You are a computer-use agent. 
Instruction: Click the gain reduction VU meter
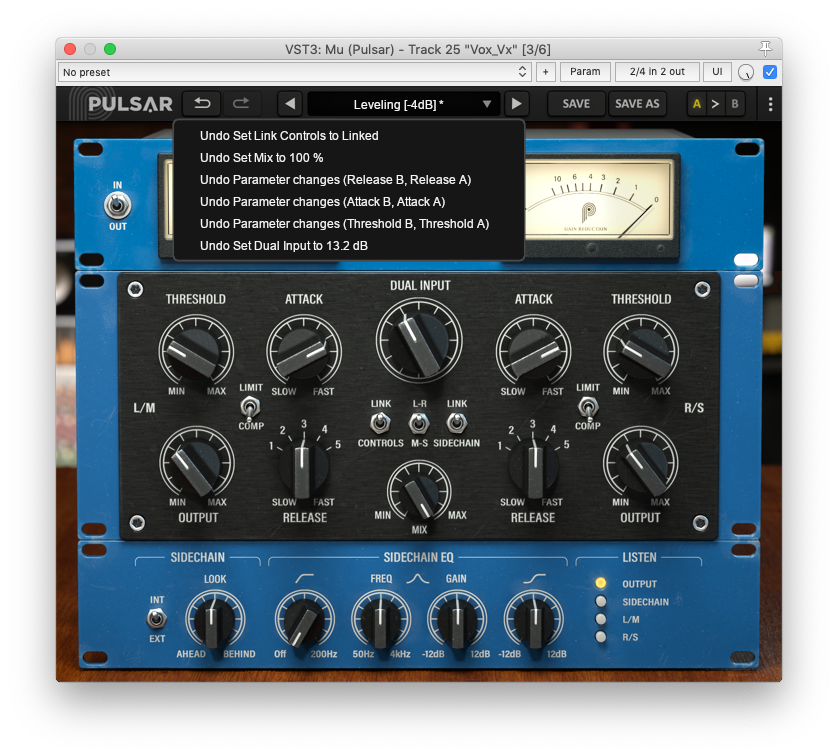click(x=598, y=200)
